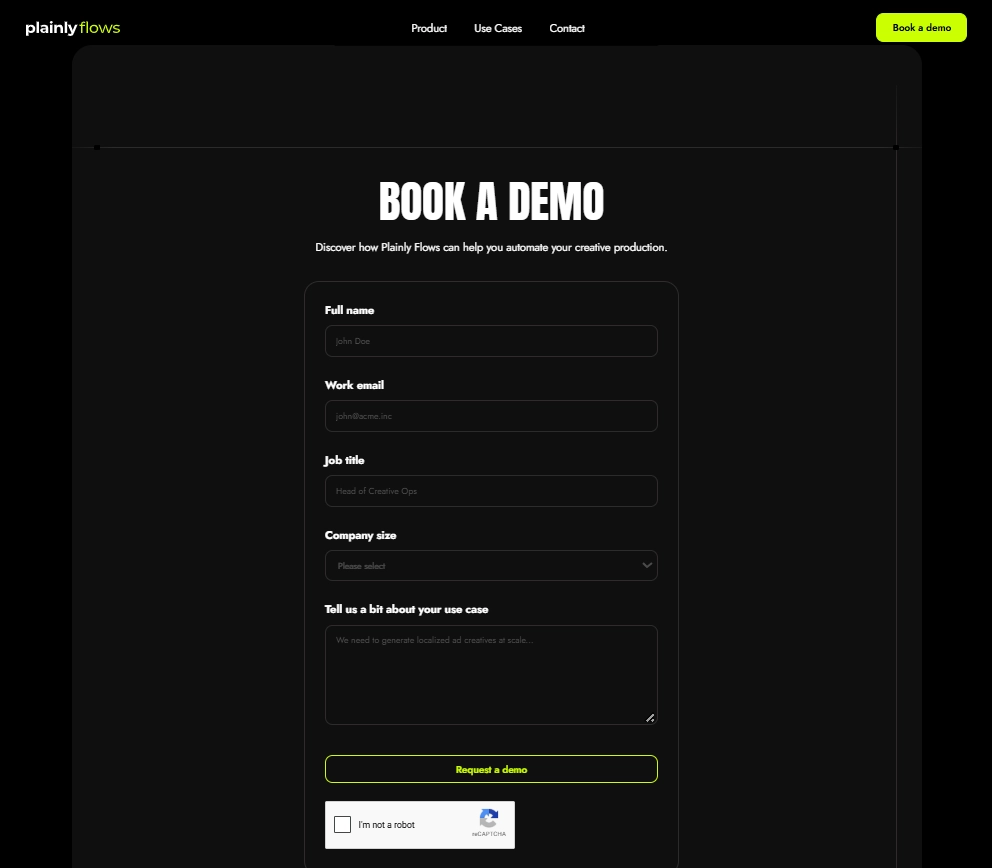Click the BOOK A DEMO heading
The image size is (992, 868).
coord(491,201)
